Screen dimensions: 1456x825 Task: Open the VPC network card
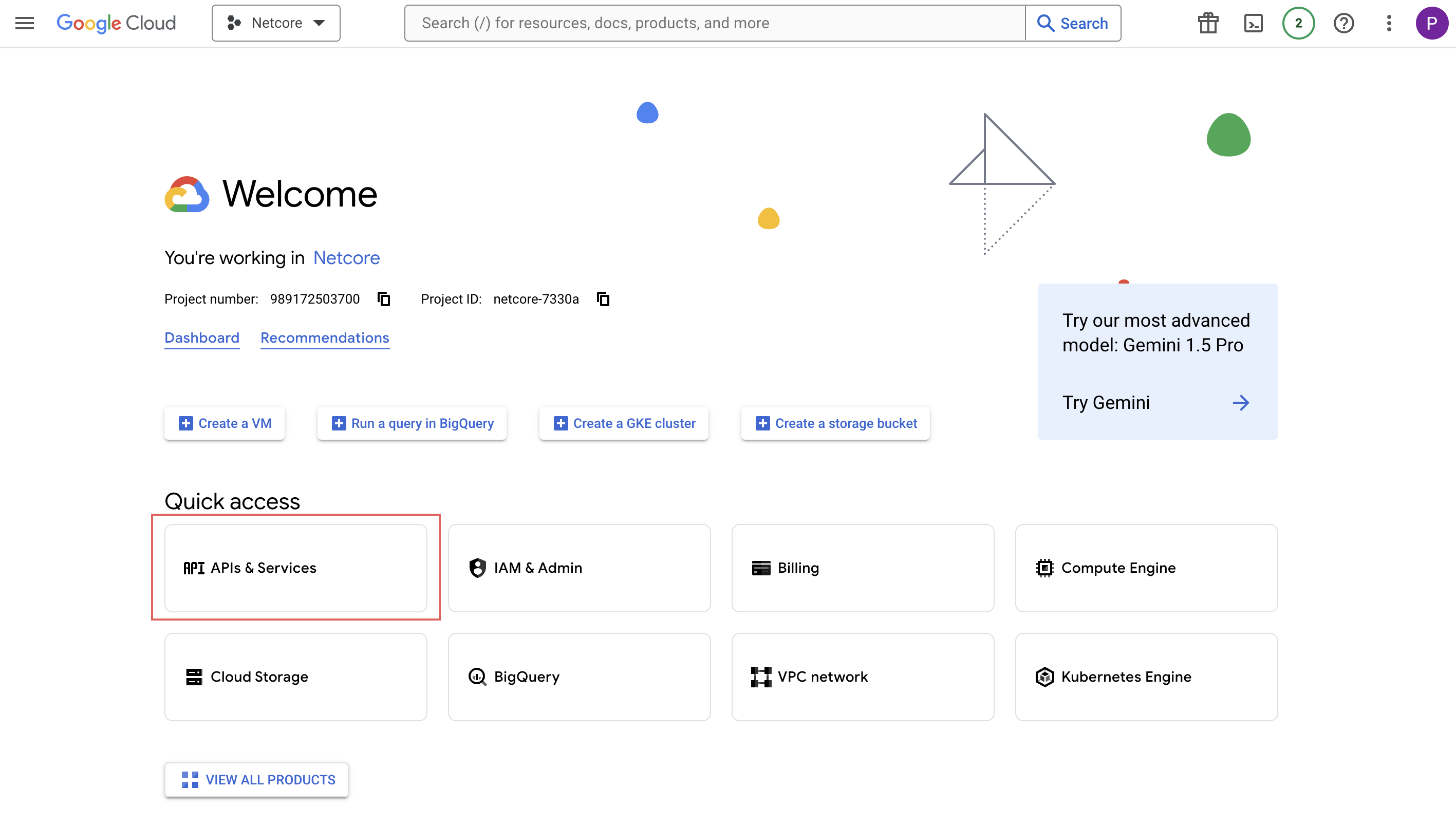coord(863,677)
